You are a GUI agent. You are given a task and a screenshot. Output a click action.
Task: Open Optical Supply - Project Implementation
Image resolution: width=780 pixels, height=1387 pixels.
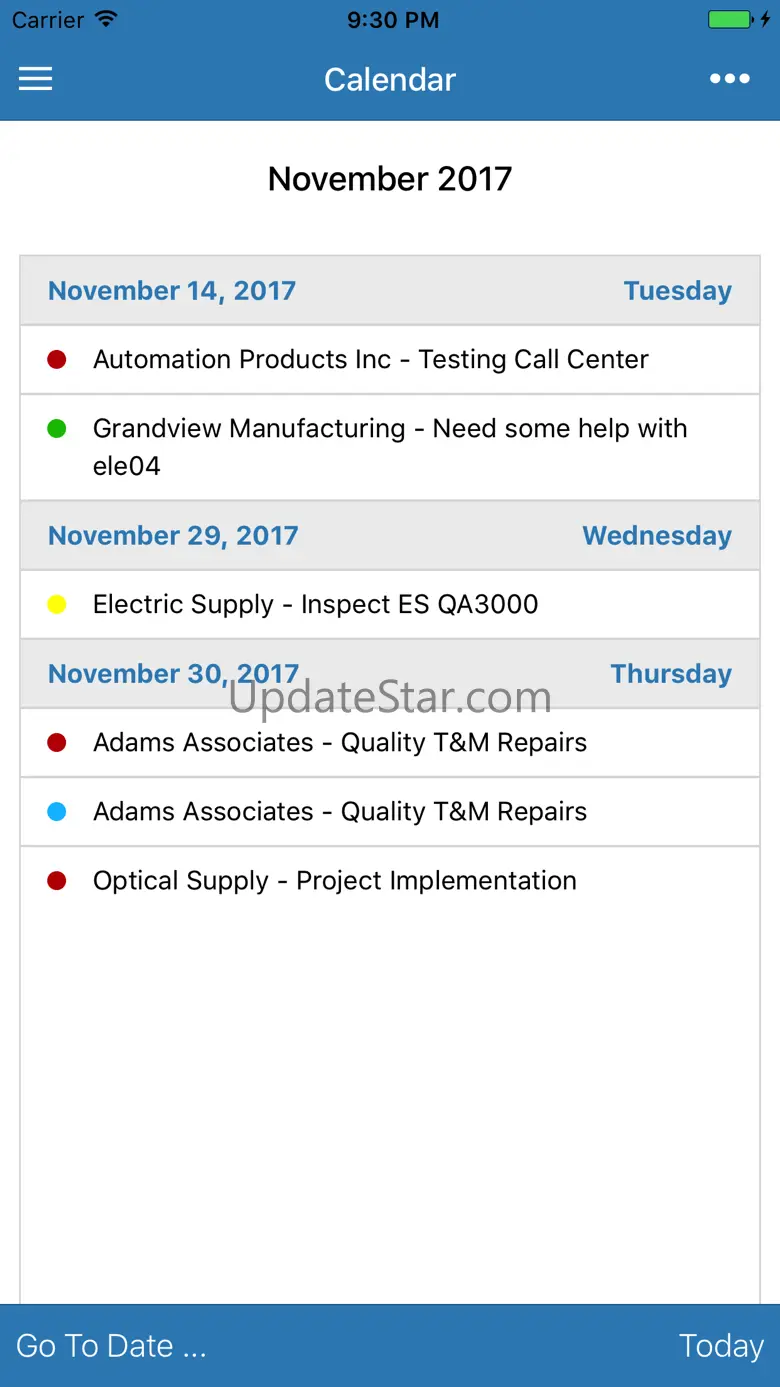(390, 880)
